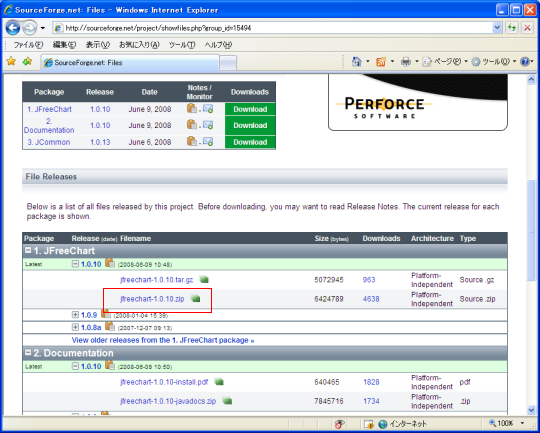Open release notes icon for 1.0.8a release
This screenshot has height=433, width=540.
point(110,326)
